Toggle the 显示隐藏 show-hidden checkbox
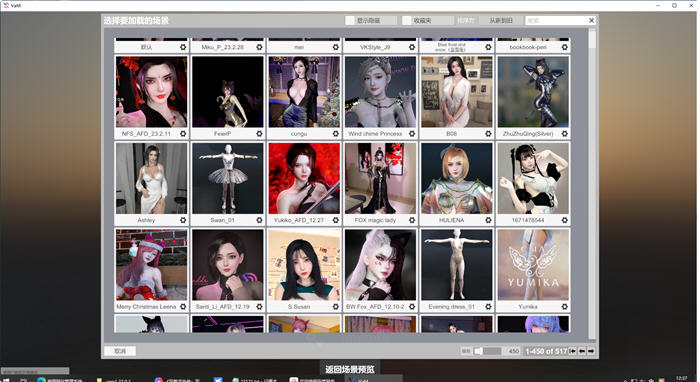The width and height of the screenshot is (700, 382). [350, 21]
